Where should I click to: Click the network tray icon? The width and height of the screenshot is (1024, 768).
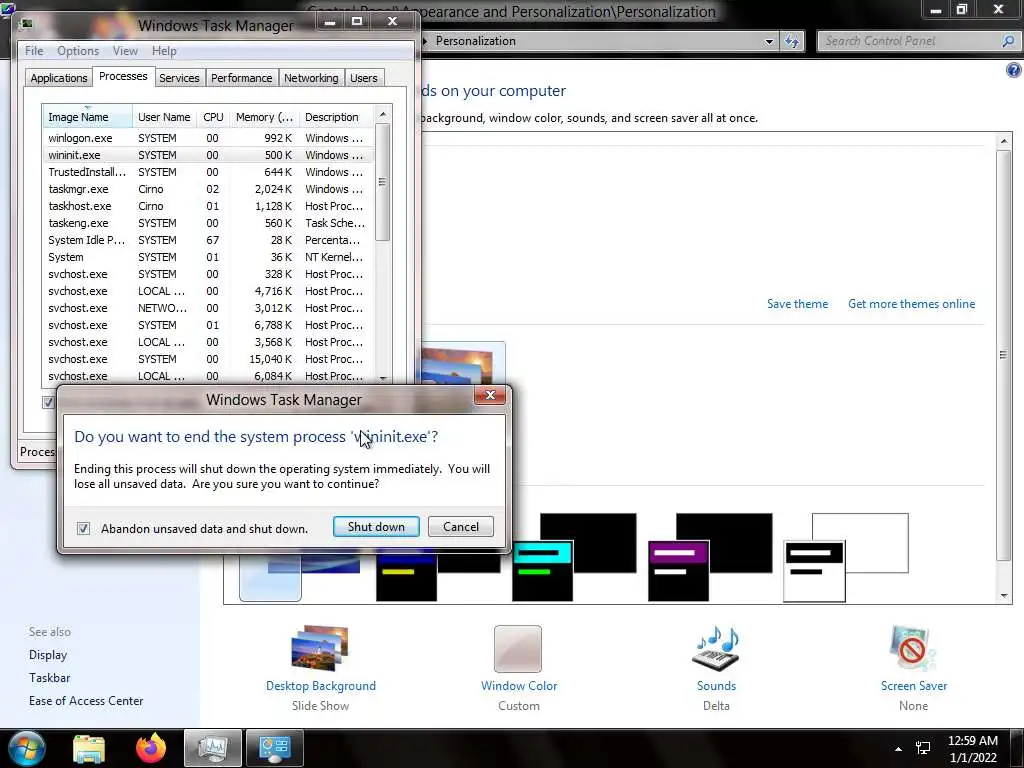(x=923, y=748)
